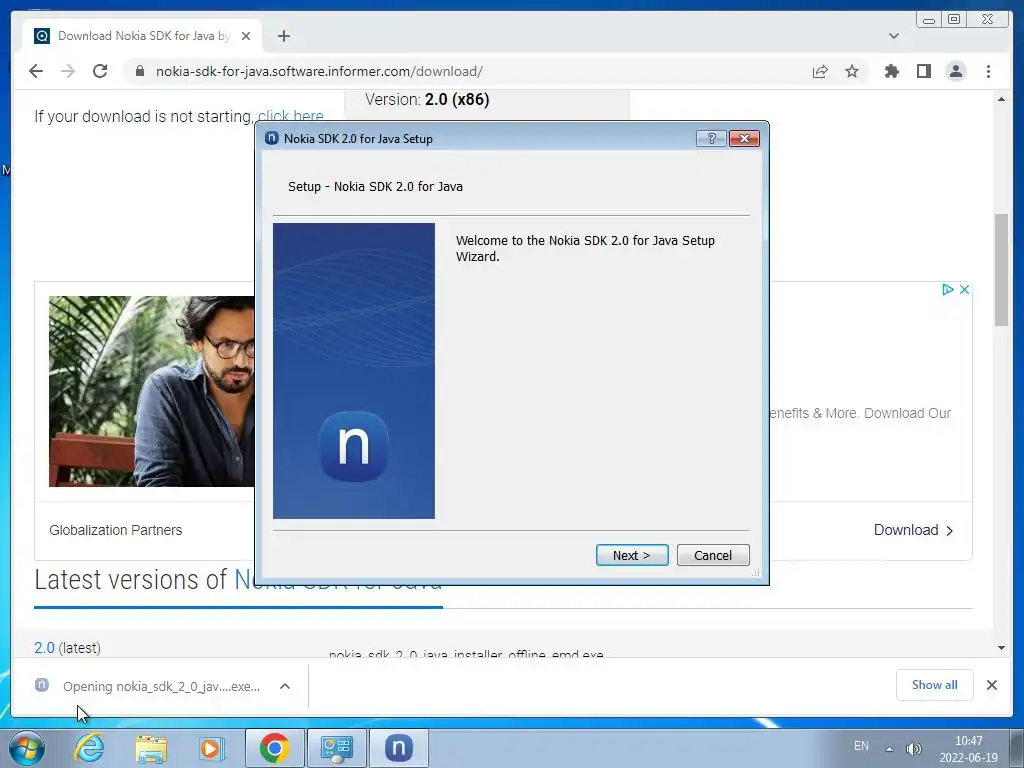This screenshot has width=1024, height=768.
Task: Select the Download Nokia SDK for Java tab
Action: [x=142, y=36]
